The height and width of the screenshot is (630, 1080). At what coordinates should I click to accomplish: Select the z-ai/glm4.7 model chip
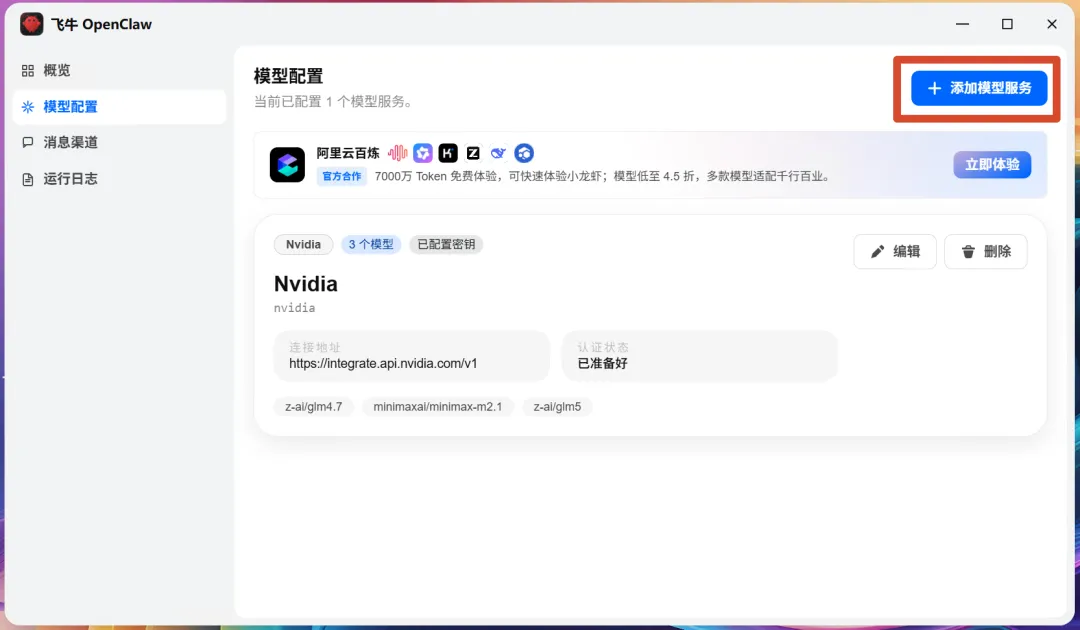pyautogui.click(x=313, y=407)
